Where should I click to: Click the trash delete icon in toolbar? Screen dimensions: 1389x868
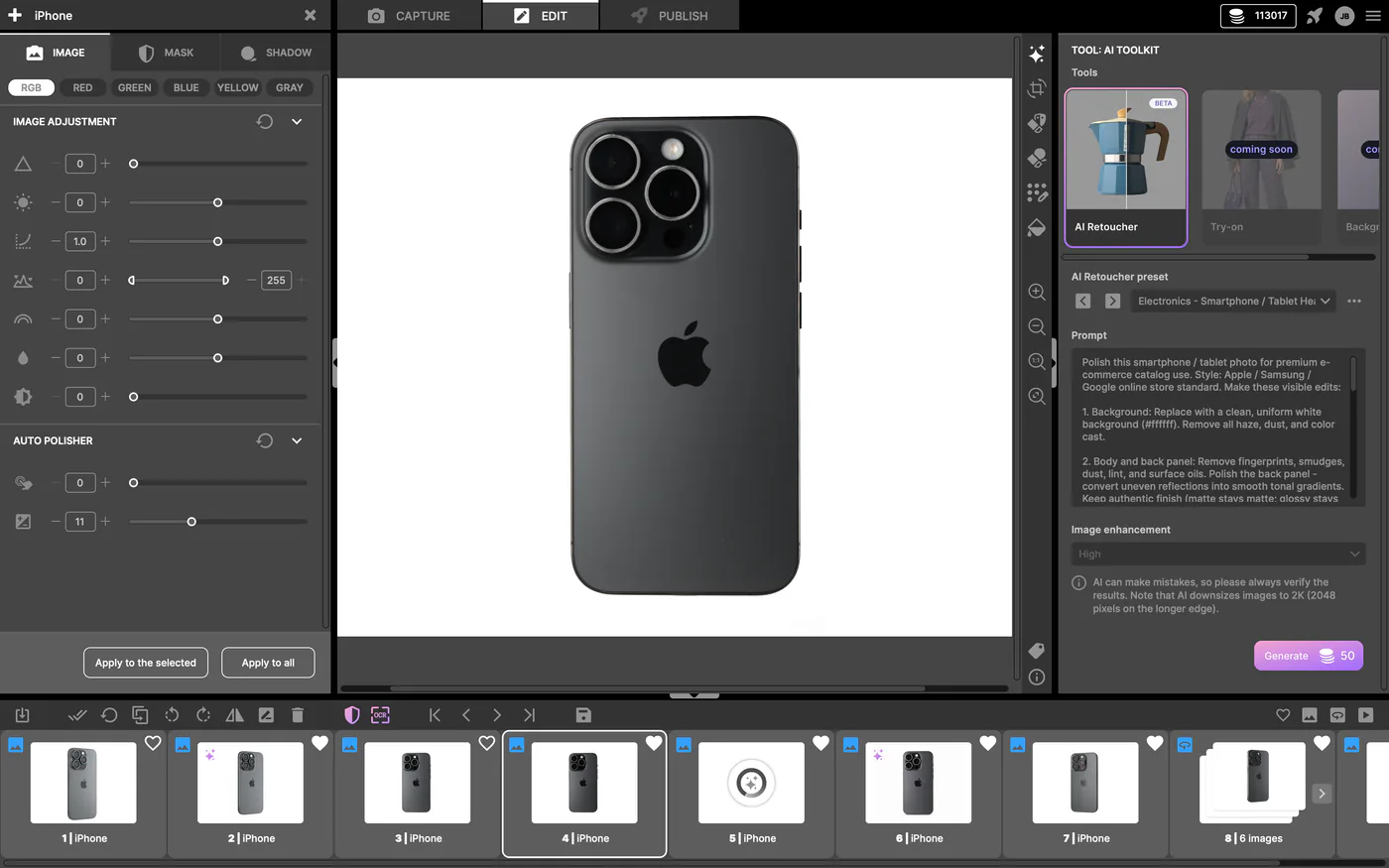297,714
